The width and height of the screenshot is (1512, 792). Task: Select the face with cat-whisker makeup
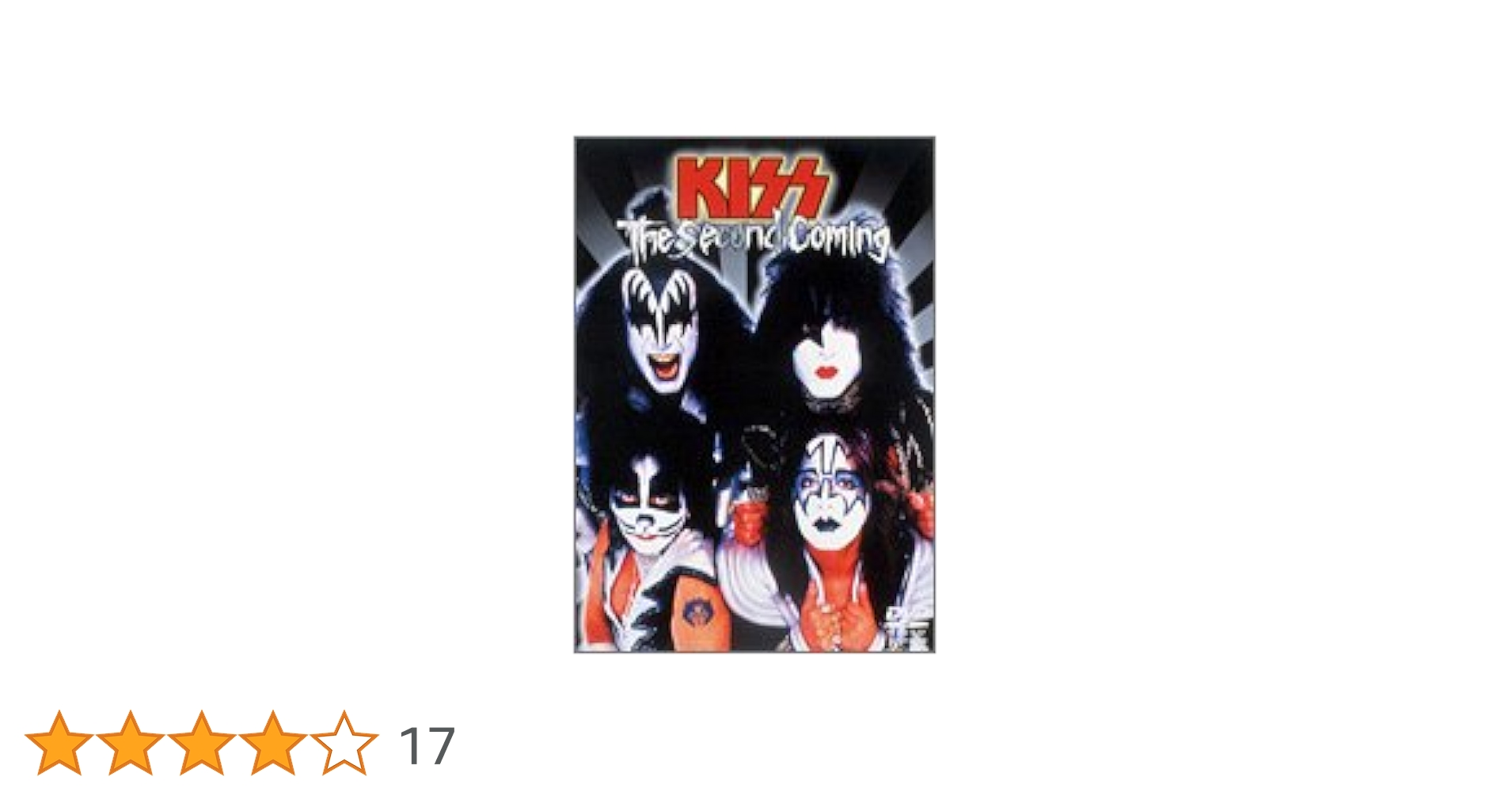(x=649, y=507)
